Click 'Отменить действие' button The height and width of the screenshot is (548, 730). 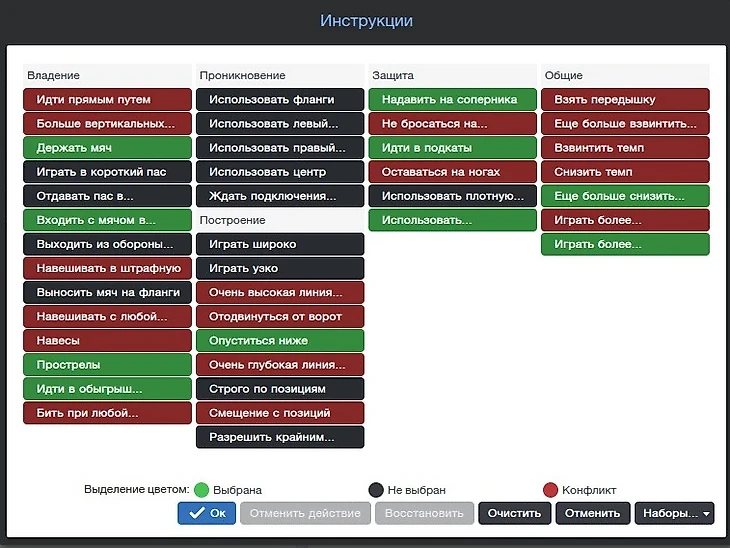click(305, 513)
